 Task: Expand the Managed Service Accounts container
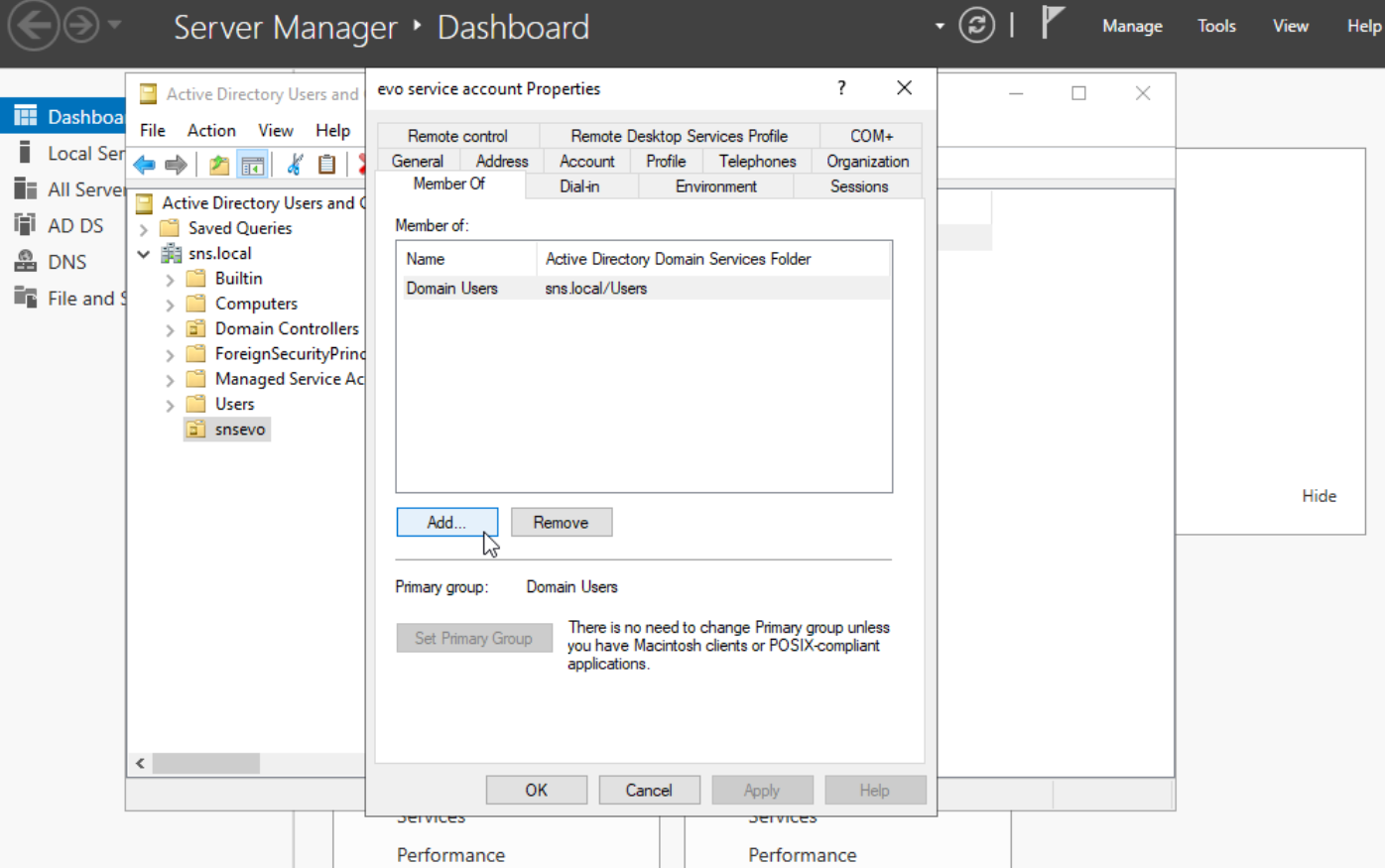pos(170,380)
